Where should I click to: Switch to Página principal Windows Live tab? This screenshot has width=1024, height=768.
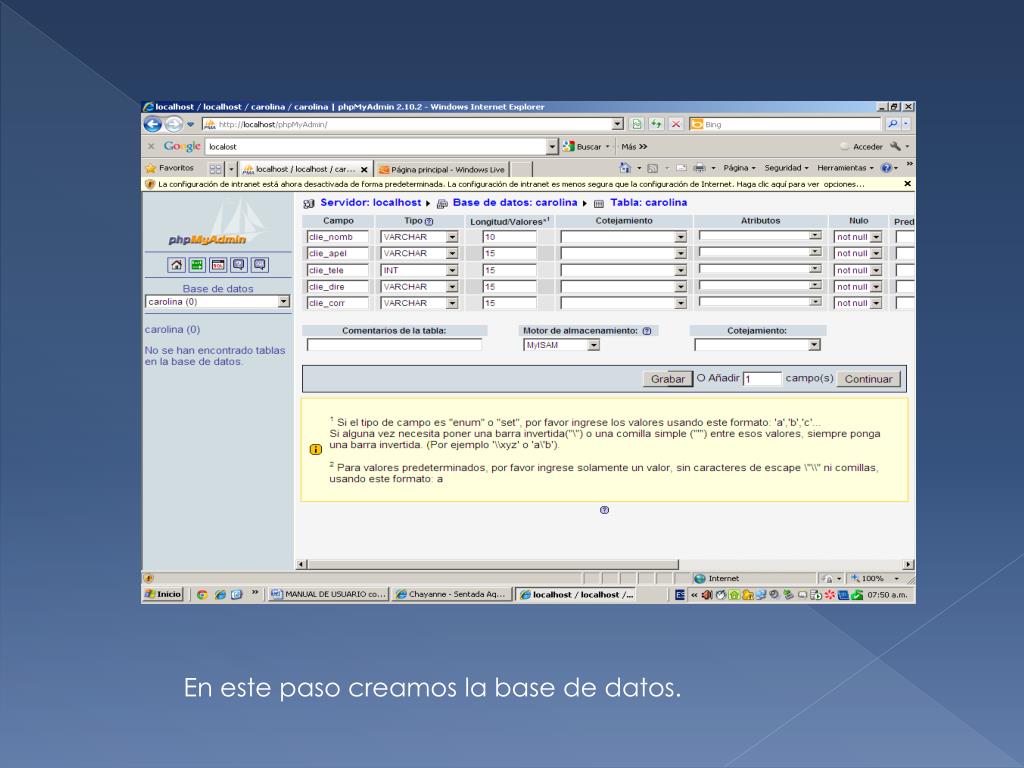click(442, 170)
